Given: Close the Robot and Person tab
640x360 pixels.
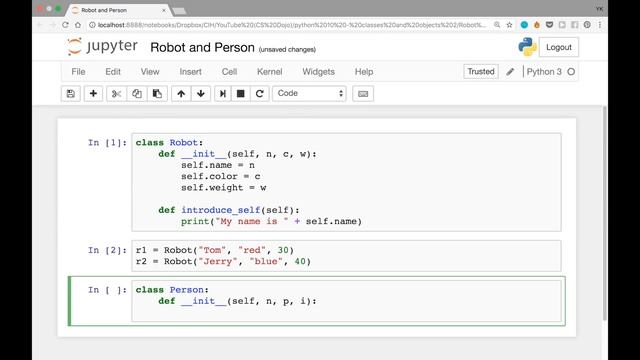Looking at the screenshot, I should click(x=164, y=10).
